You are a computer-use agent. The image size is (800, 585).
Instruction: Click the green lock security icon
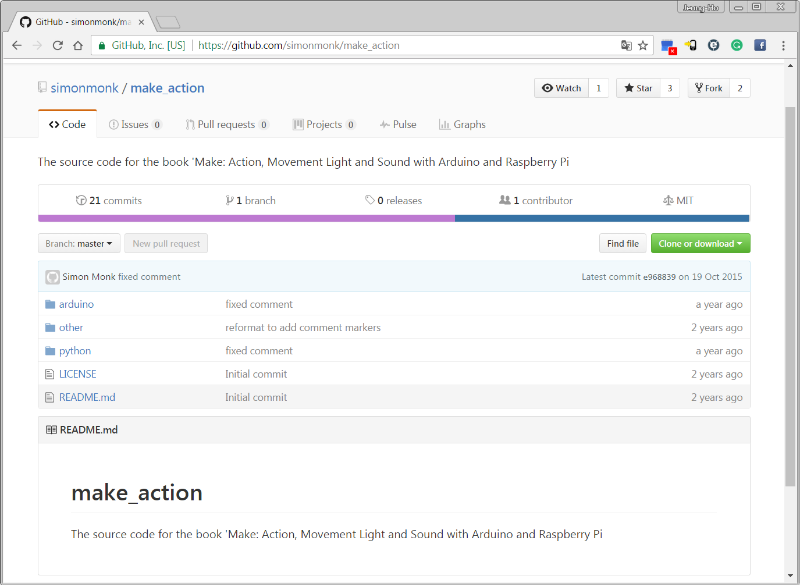tap(102, 45)
